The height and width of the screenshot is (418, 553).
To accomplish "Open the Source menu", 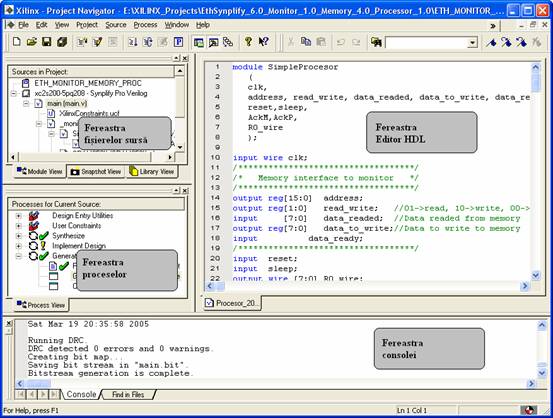I will [x=116, y=25].
